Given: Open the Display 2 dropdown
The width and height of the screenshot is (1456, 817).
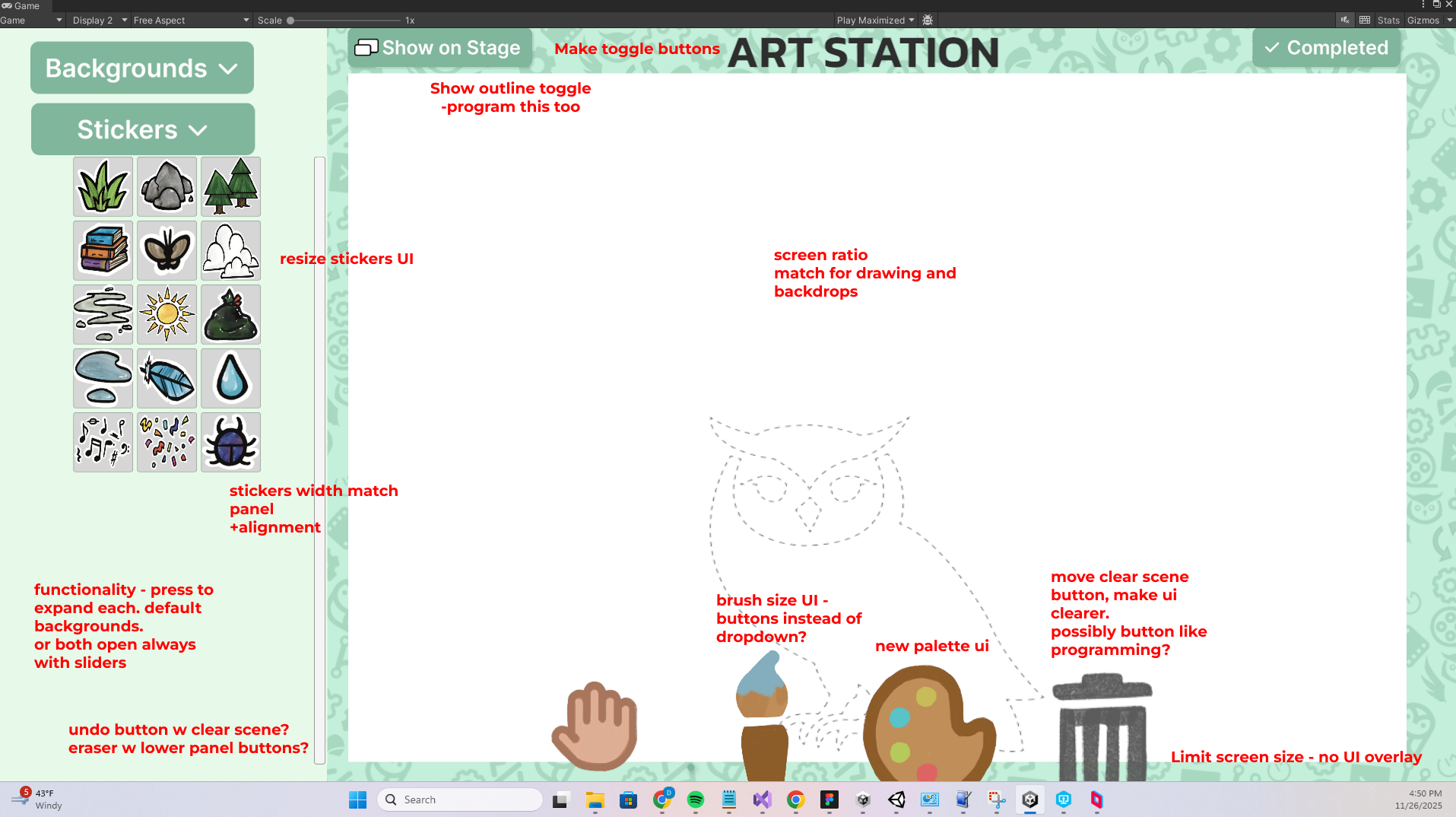Looking at the screenshot, I should click(x=100, y=21).
